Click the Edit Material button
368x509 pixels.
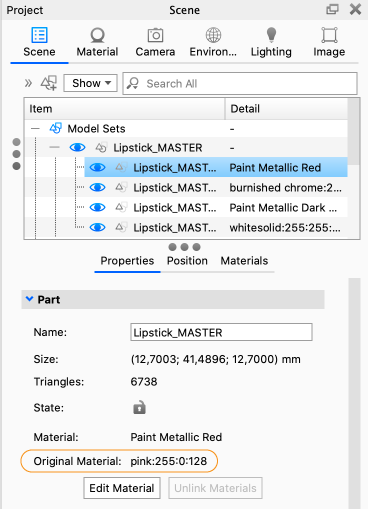click(x=122, y=488)
